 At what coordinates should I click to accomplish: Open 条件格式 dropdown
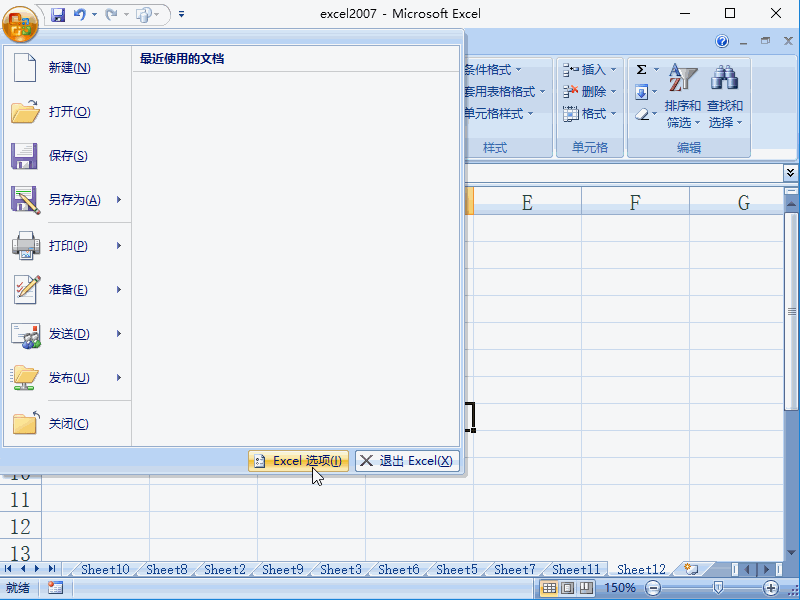tap(492, 69)
